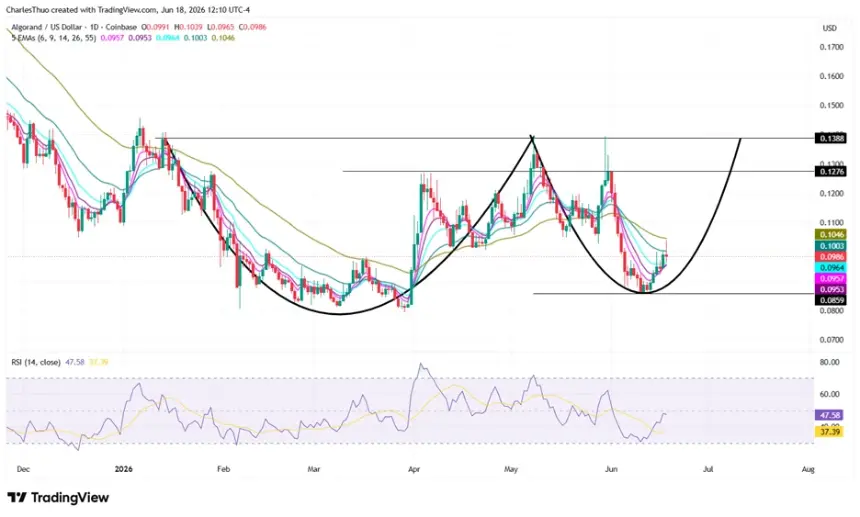Image resolution: width=860 pixels, height=517 pixels.
Task: Click the high value H0.1039 in the legend
Action: (x=188, y=27)
